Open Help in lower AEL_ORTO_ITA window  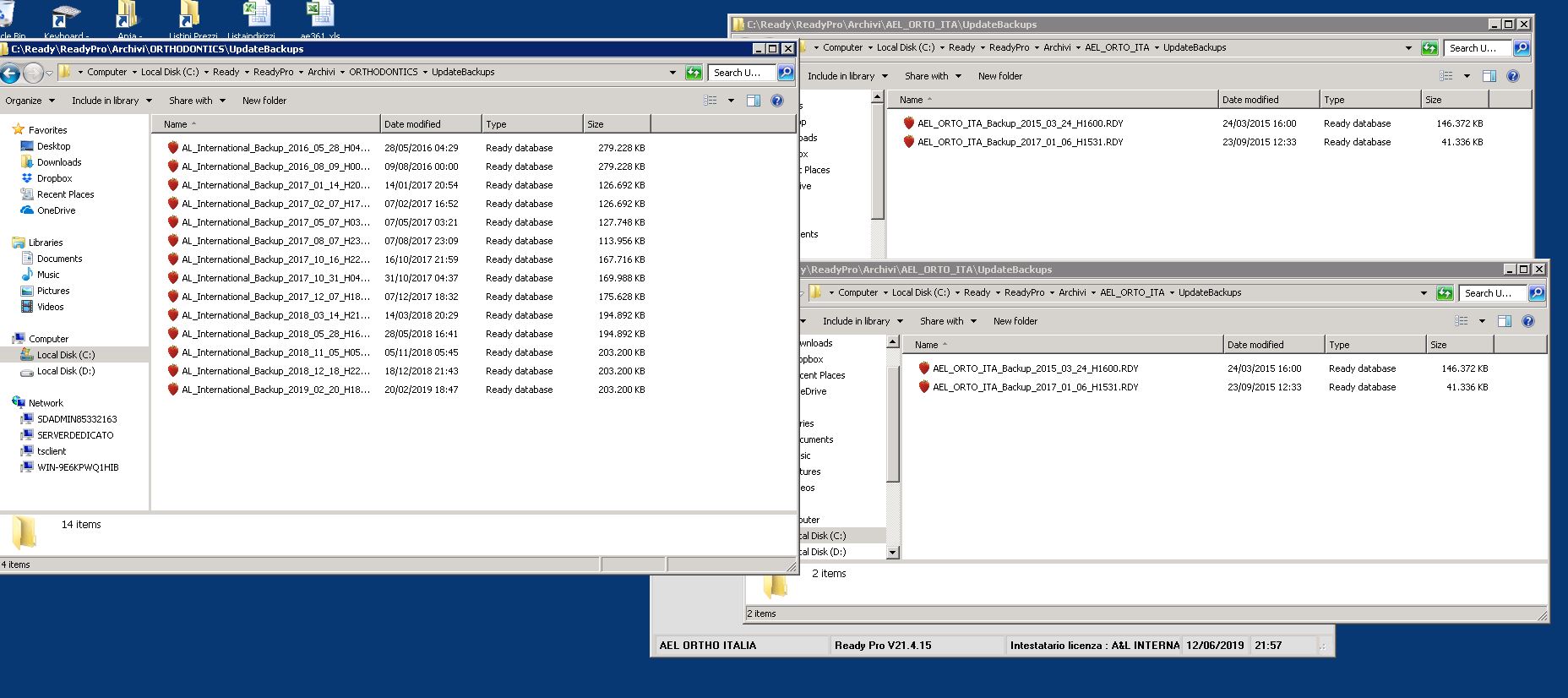[1528, 321]
